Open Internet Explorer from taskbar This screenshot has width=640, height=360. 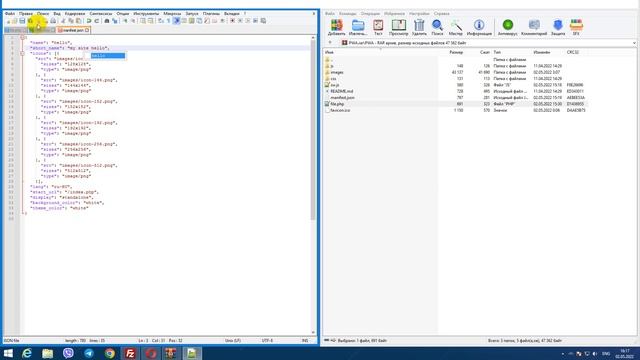coord(27,353)
